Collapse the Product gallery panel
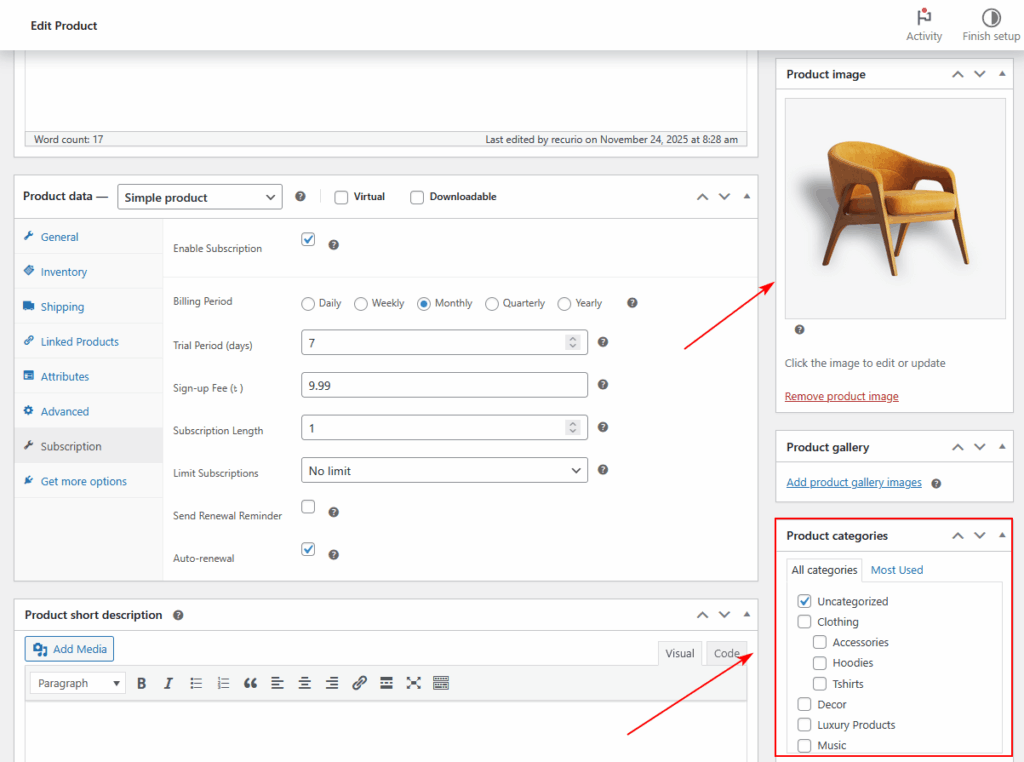1024x762 pixels. click(x=1001, y=446)
